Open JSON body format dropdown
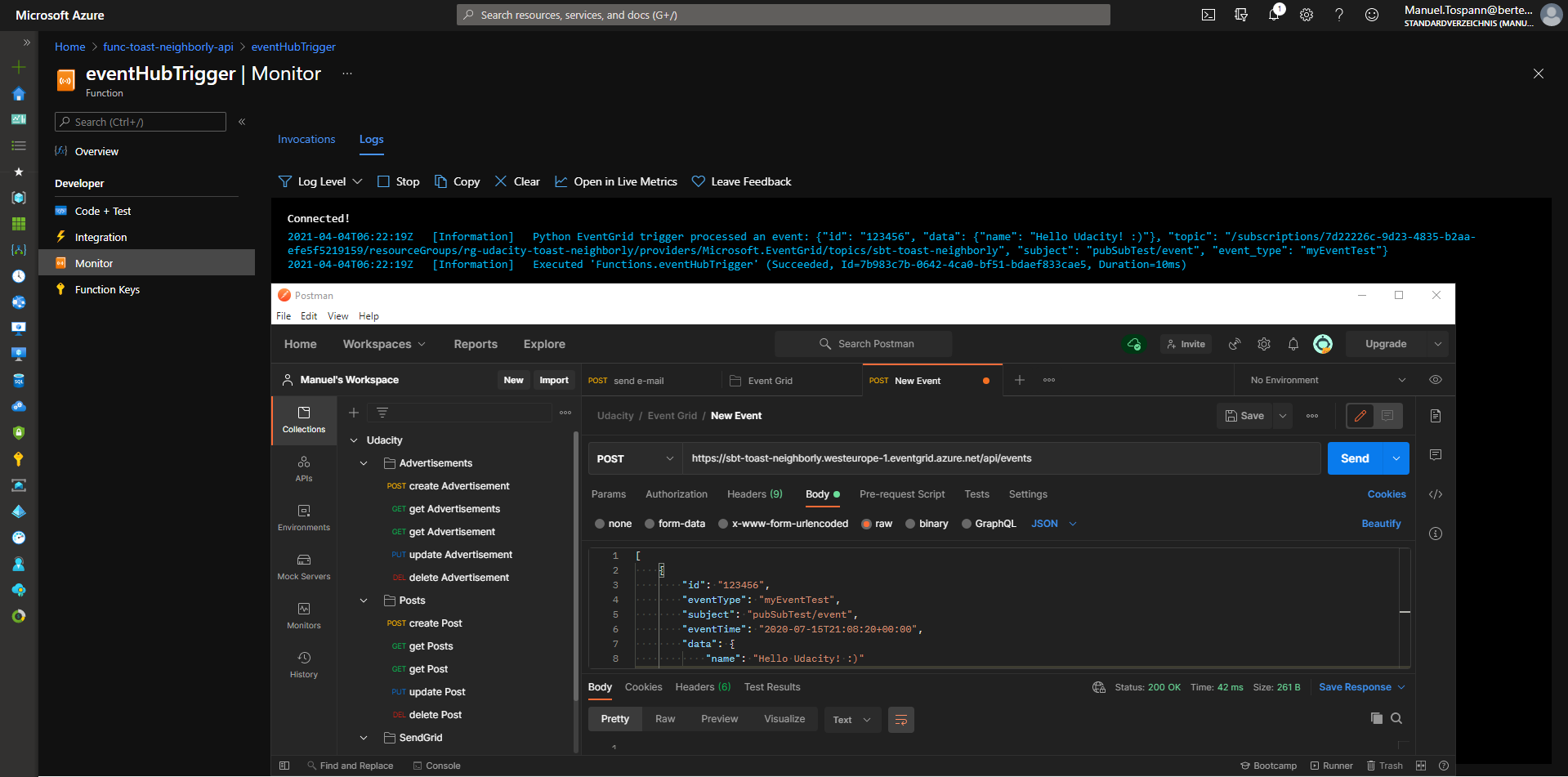The height and width of the screenshot is (777, 1568). (1054, 524)
